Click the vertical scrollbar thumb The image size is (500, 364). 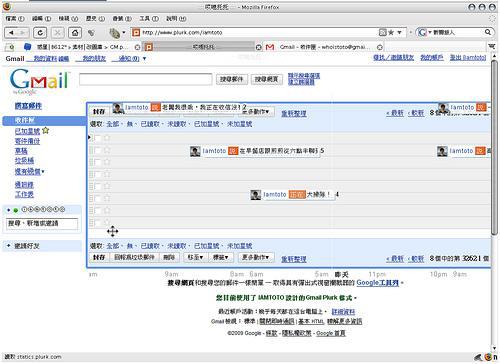click(x=494, y=147)
